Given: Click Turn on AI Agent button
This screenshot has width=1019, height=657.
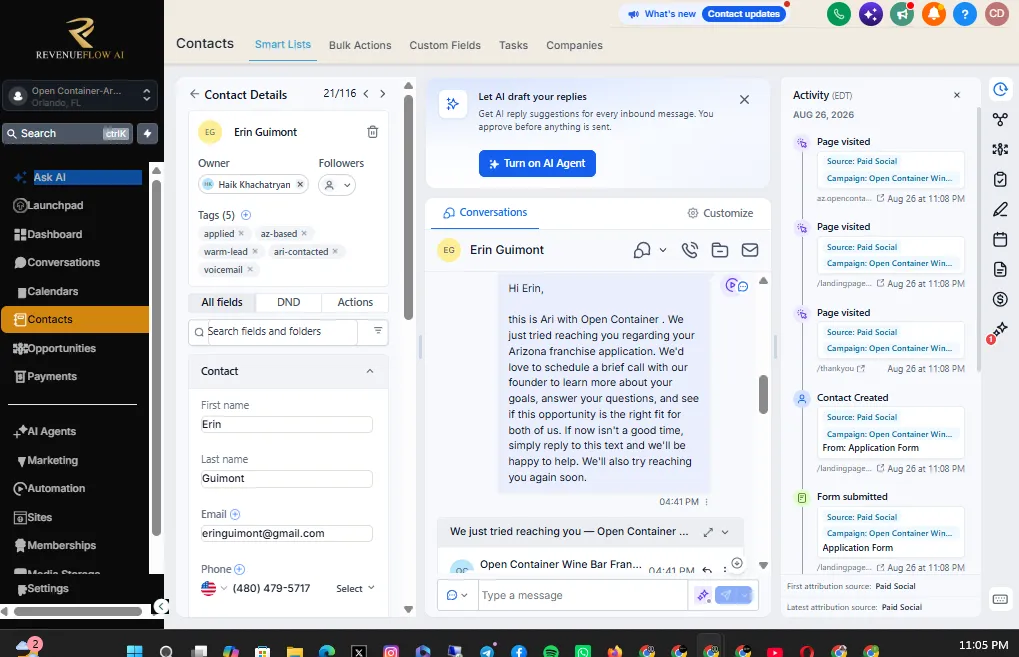Looking at the screenshot, I should (x=537, y=164).
